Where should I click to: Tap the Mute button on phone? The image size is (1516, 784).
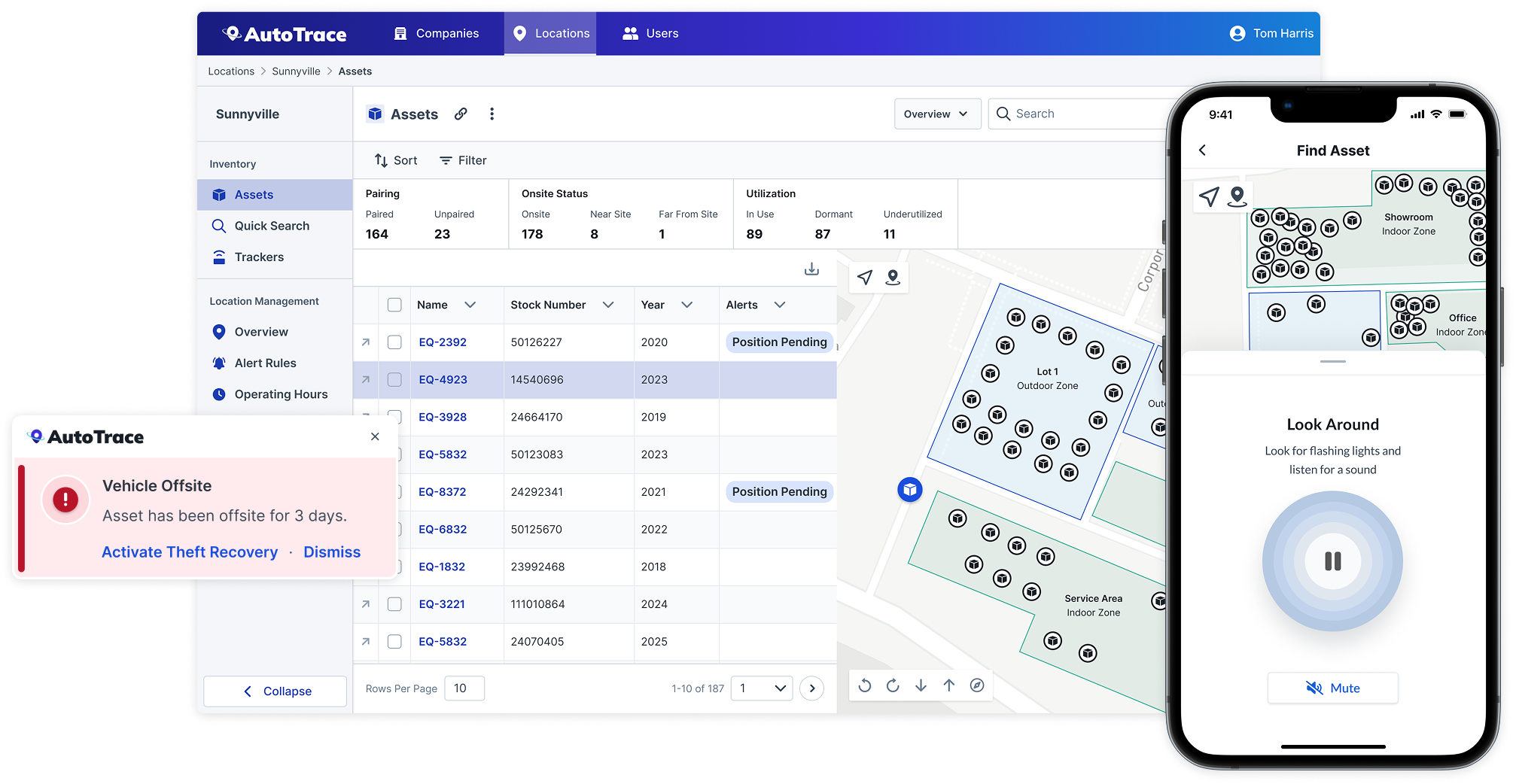click(1332, 688)
